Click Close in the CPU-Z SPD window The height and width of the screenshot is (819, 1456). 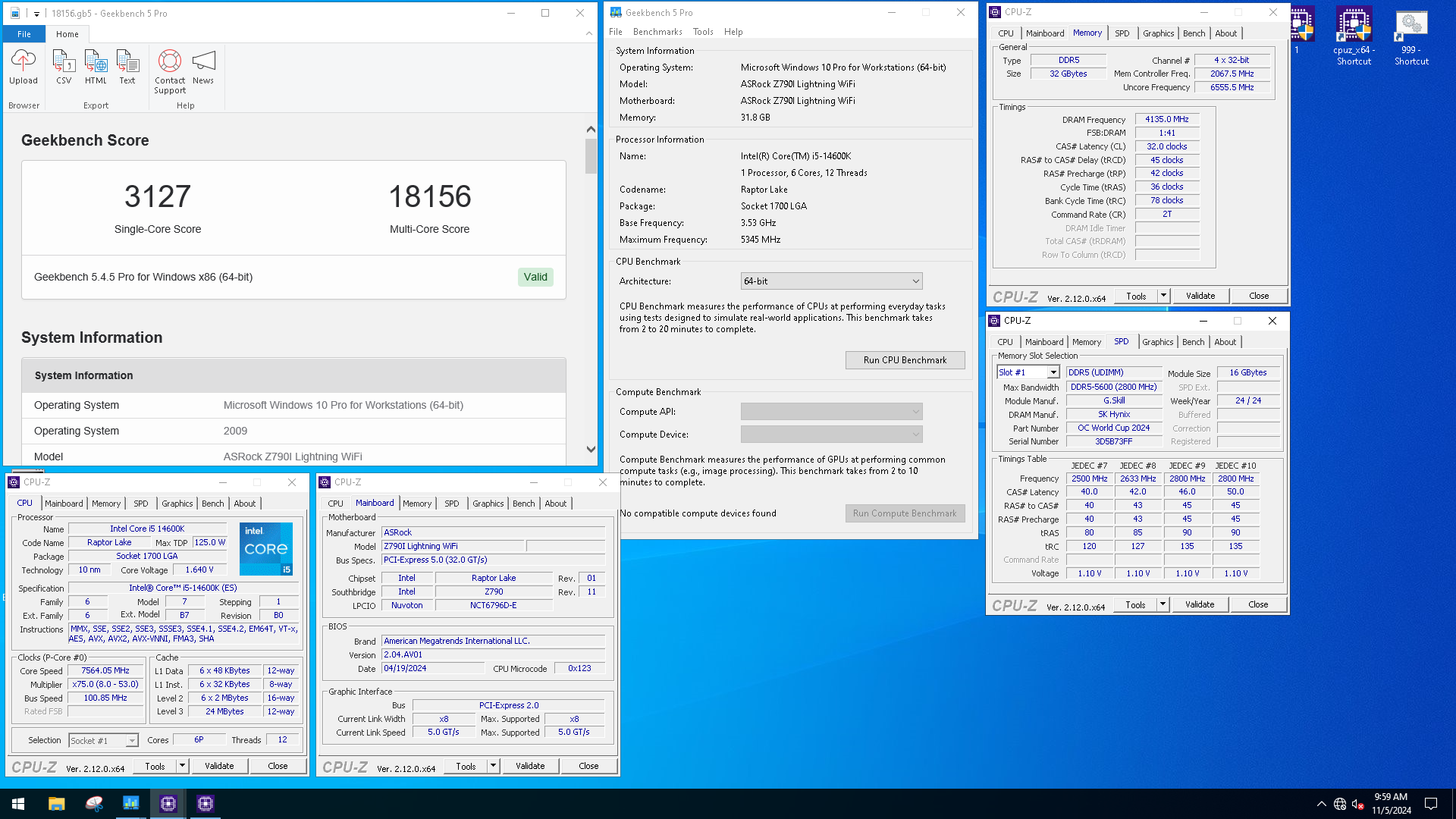click(x=1257, y=604)
